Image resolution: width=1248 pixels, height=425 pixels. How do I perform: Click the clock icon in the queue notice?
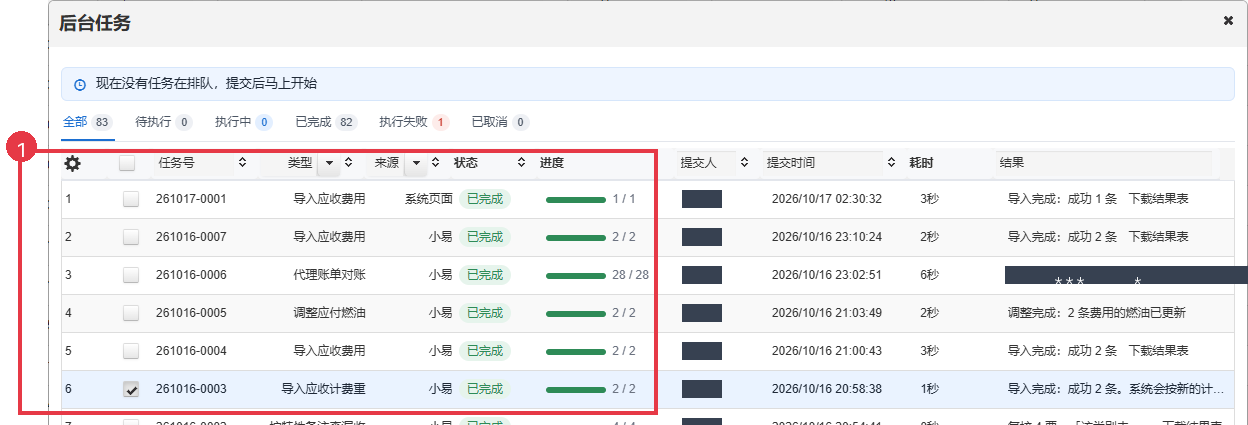coord(80,85)
